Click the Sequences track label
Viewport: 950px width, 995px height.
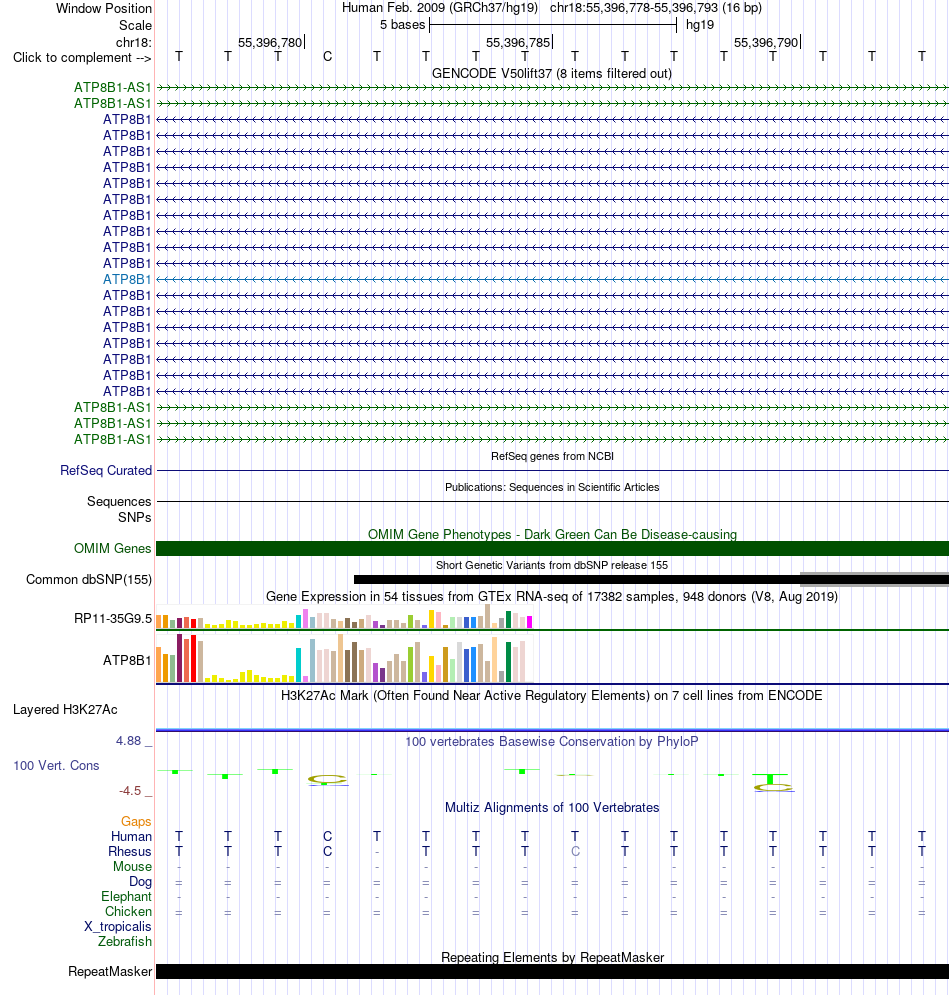pyautogui.click(x=119, y=501)
